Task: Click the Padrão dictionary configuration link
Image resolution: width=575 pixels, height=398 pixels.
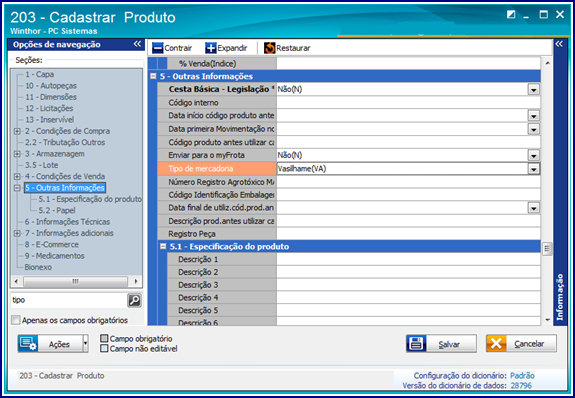Action: [522, 376]
